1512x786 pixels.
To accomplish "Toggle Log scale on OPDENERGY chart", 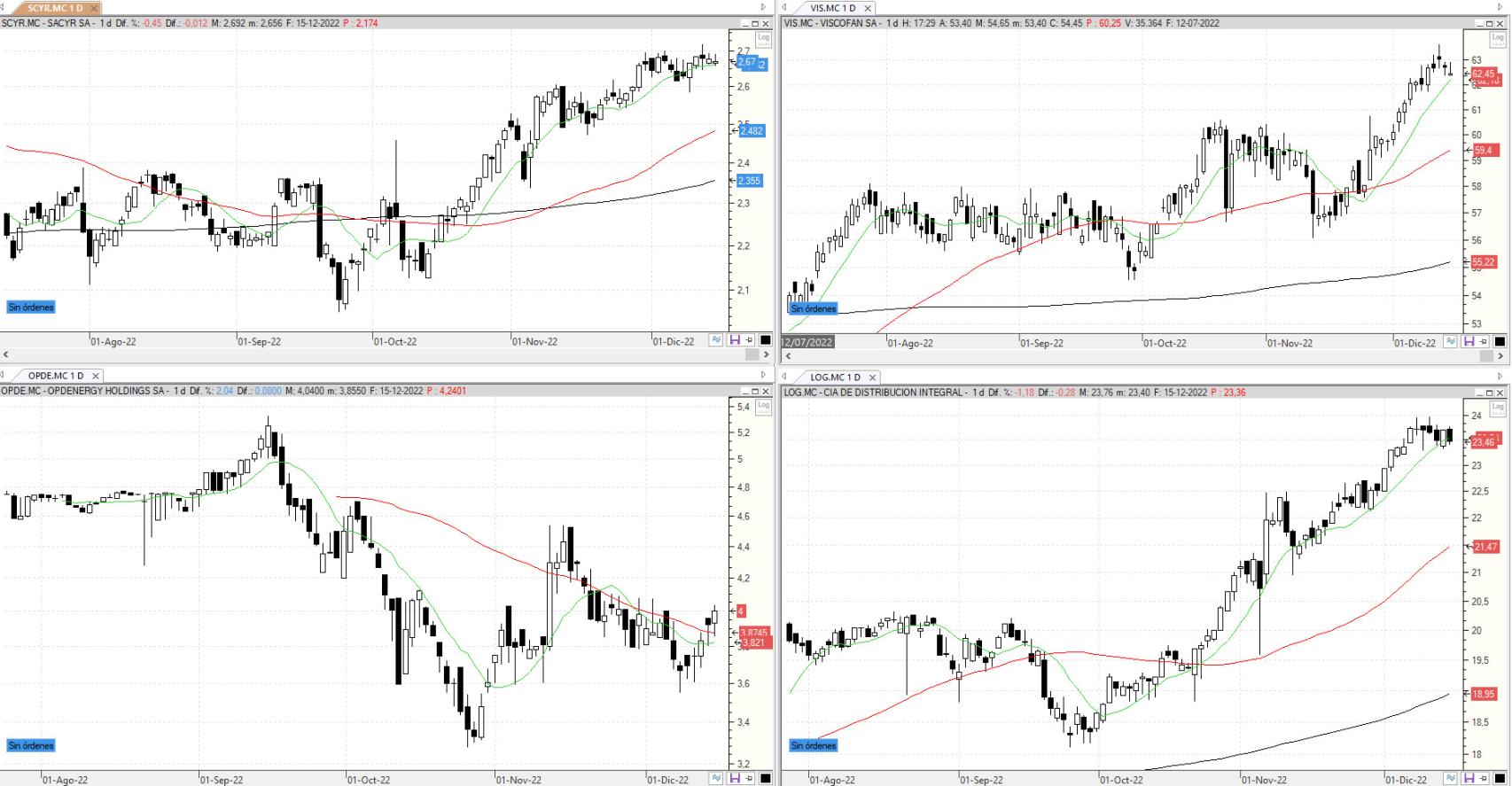I will coord(763,406).
